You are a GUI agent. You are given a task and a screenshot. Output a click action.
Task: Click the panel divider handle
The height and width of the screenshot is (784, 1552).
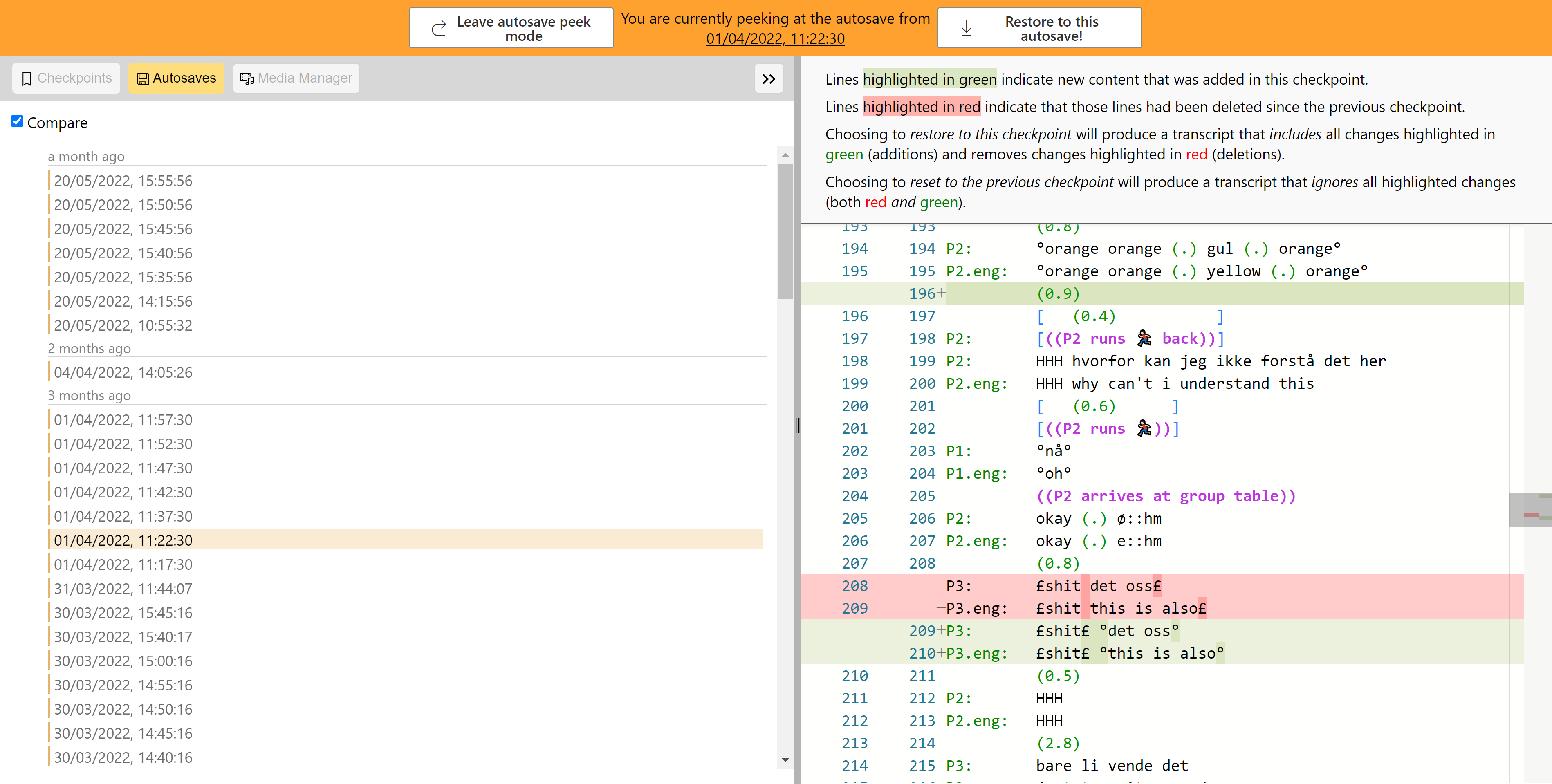coord(797,425)
